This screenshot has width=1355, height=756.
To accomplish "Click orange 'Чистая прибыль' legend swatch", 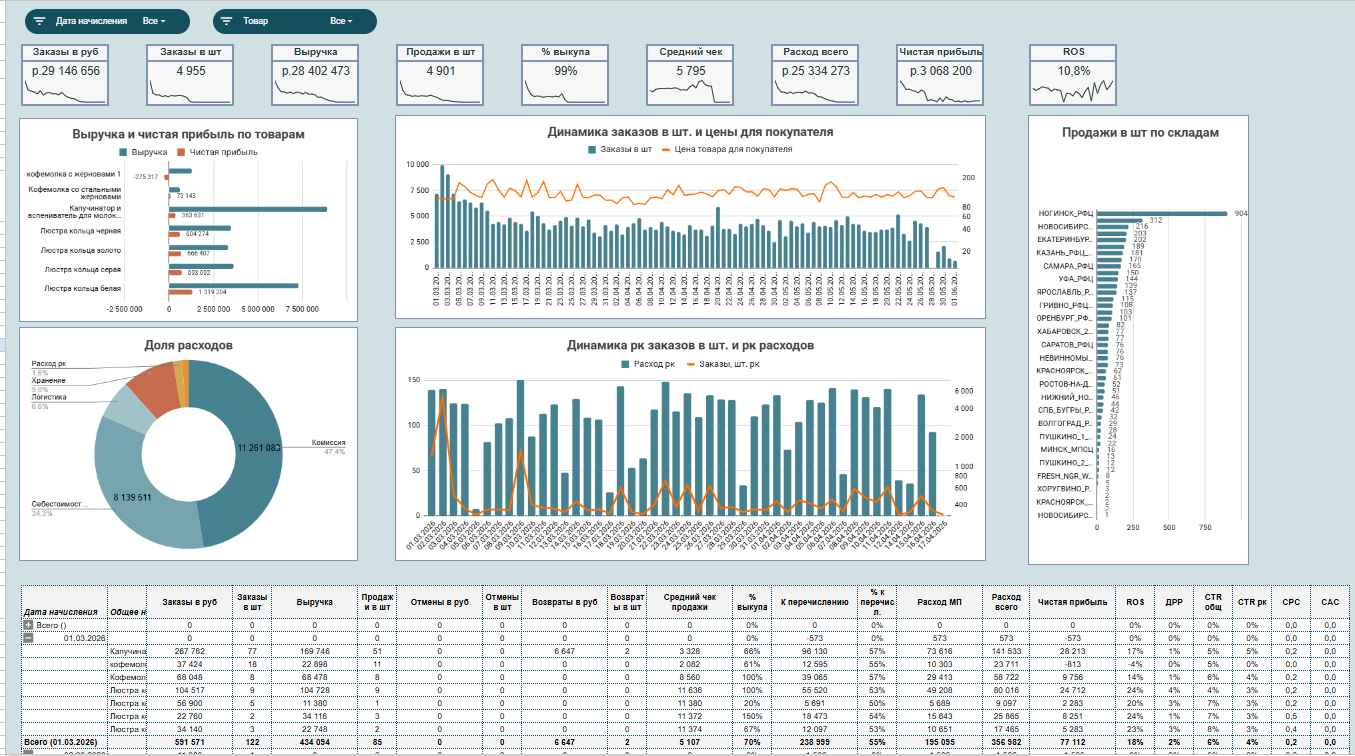I will 182,152.
